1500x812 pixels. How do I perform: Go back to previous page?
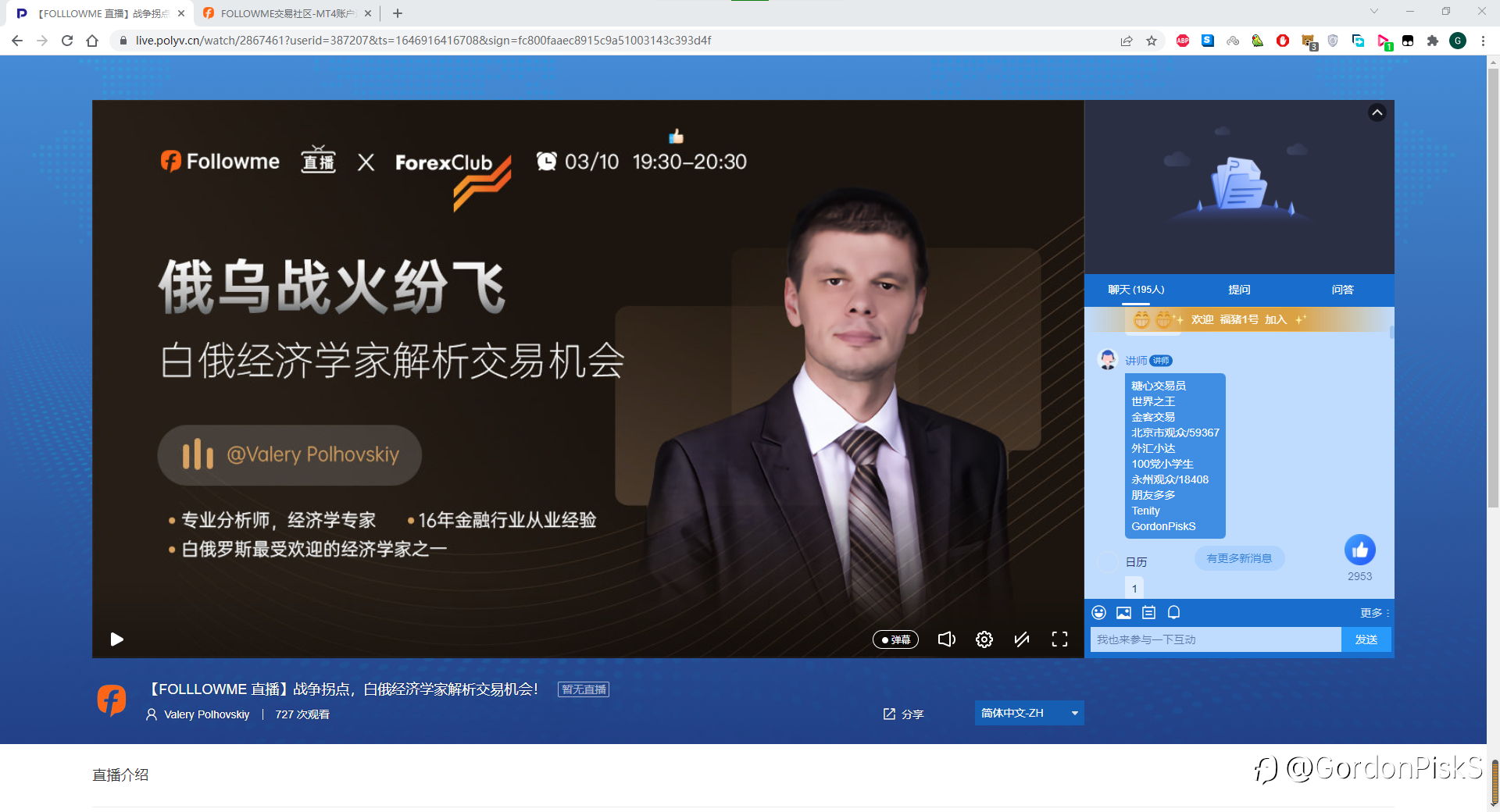tap(17, 41)
